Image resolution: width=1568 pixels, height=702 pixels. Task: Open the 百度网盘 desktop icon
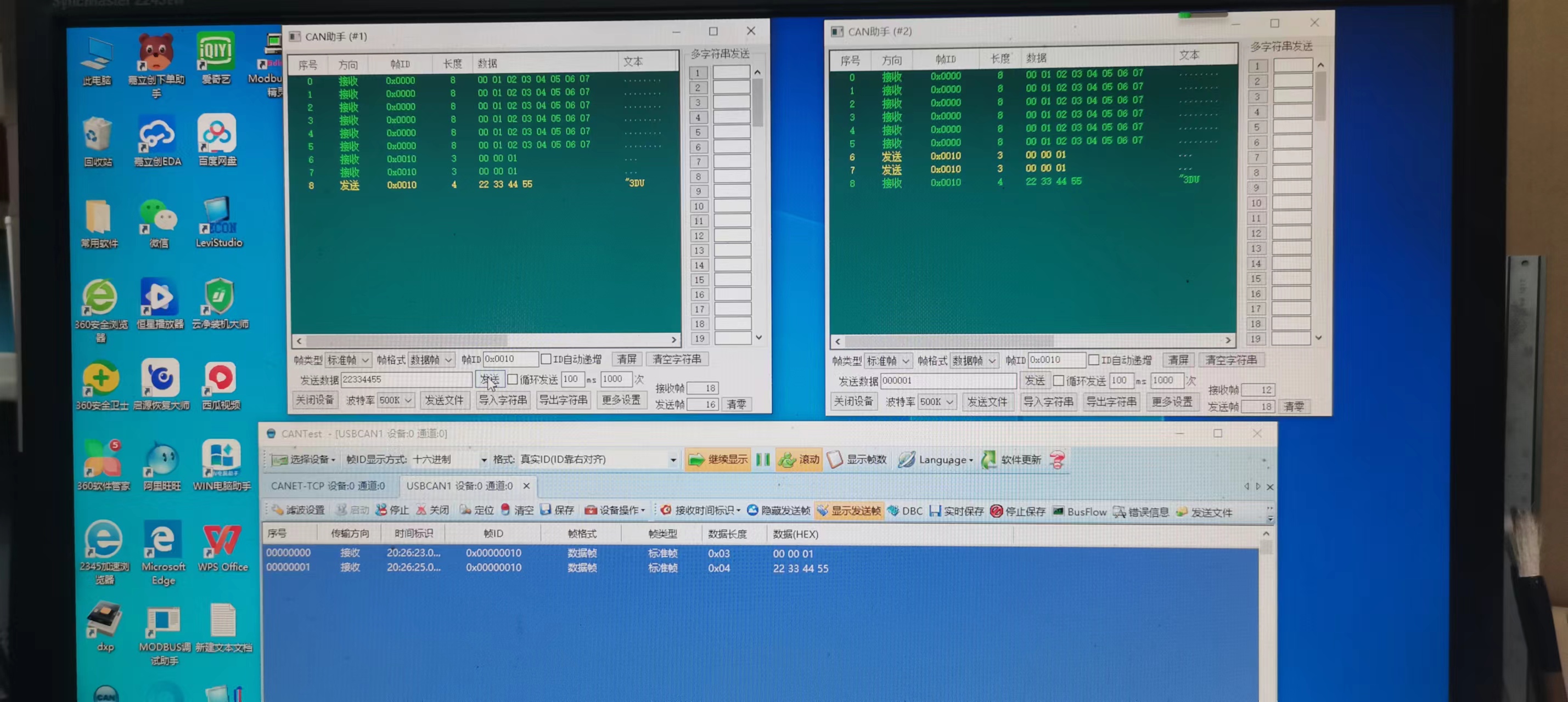click(217, 134)
